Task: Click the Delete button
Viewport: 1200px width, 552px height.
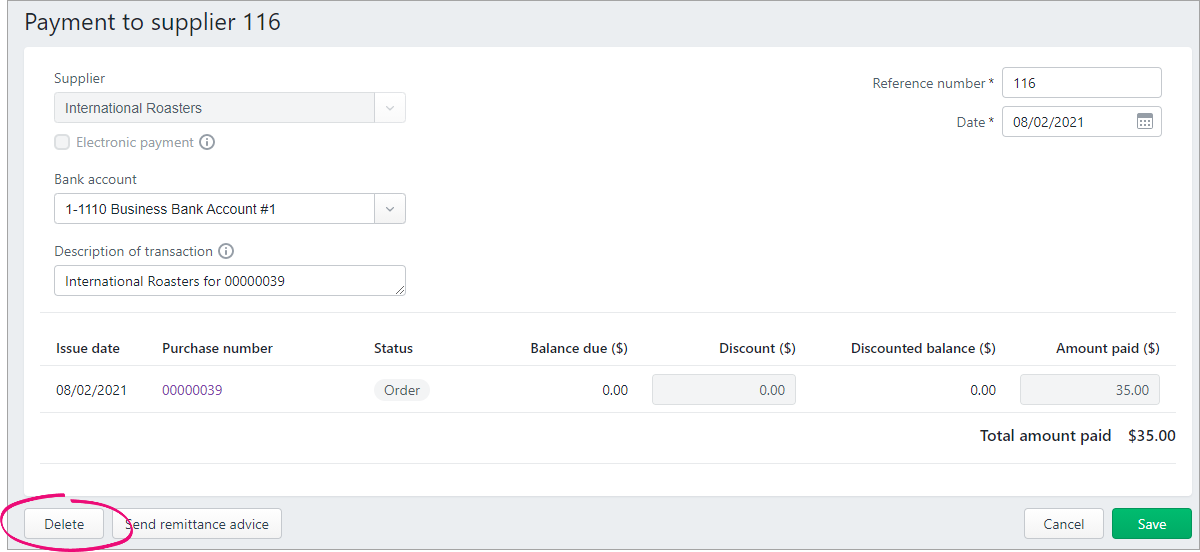Action: 64,524
